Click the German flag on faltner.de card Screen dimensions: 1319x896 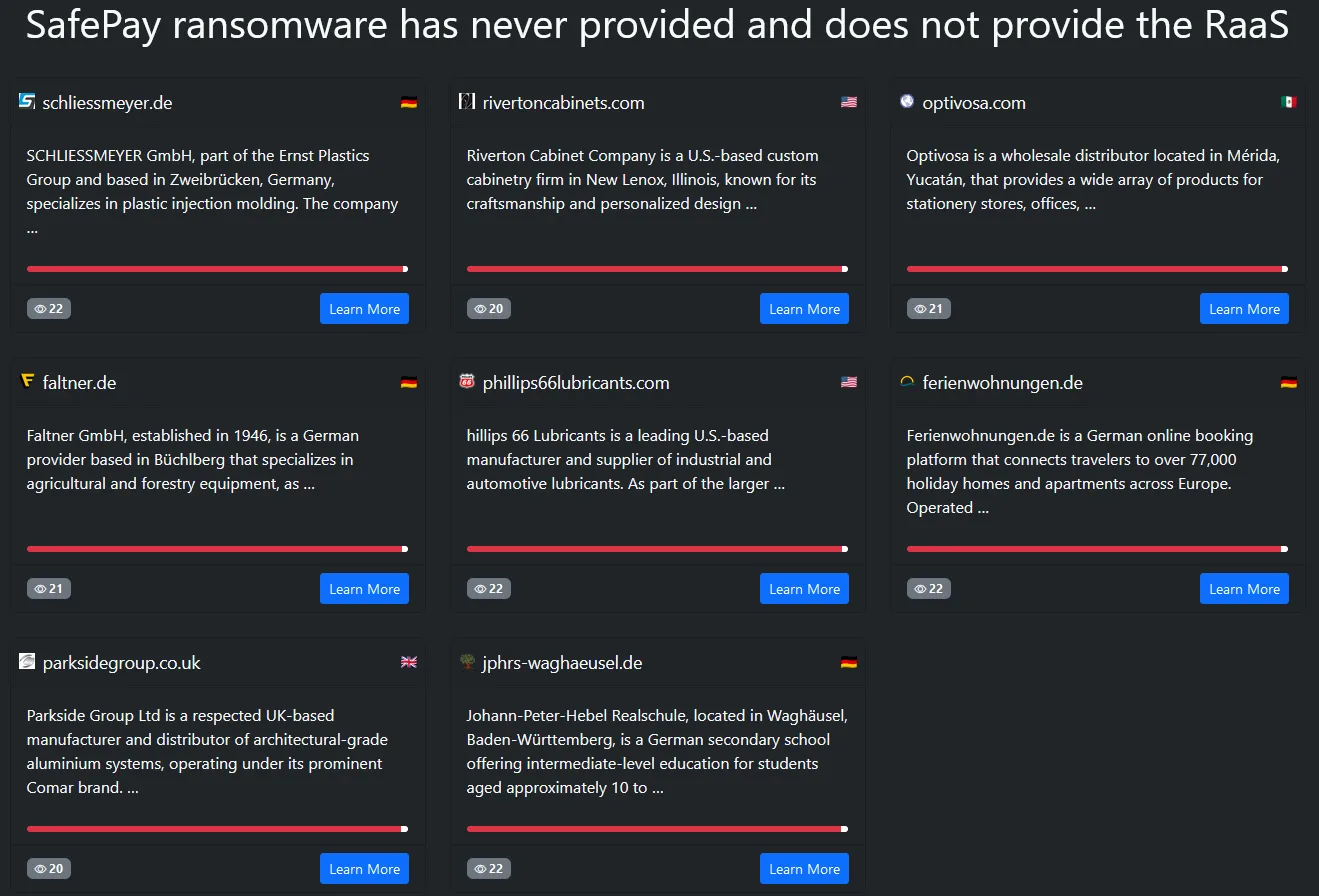point(408,382)
